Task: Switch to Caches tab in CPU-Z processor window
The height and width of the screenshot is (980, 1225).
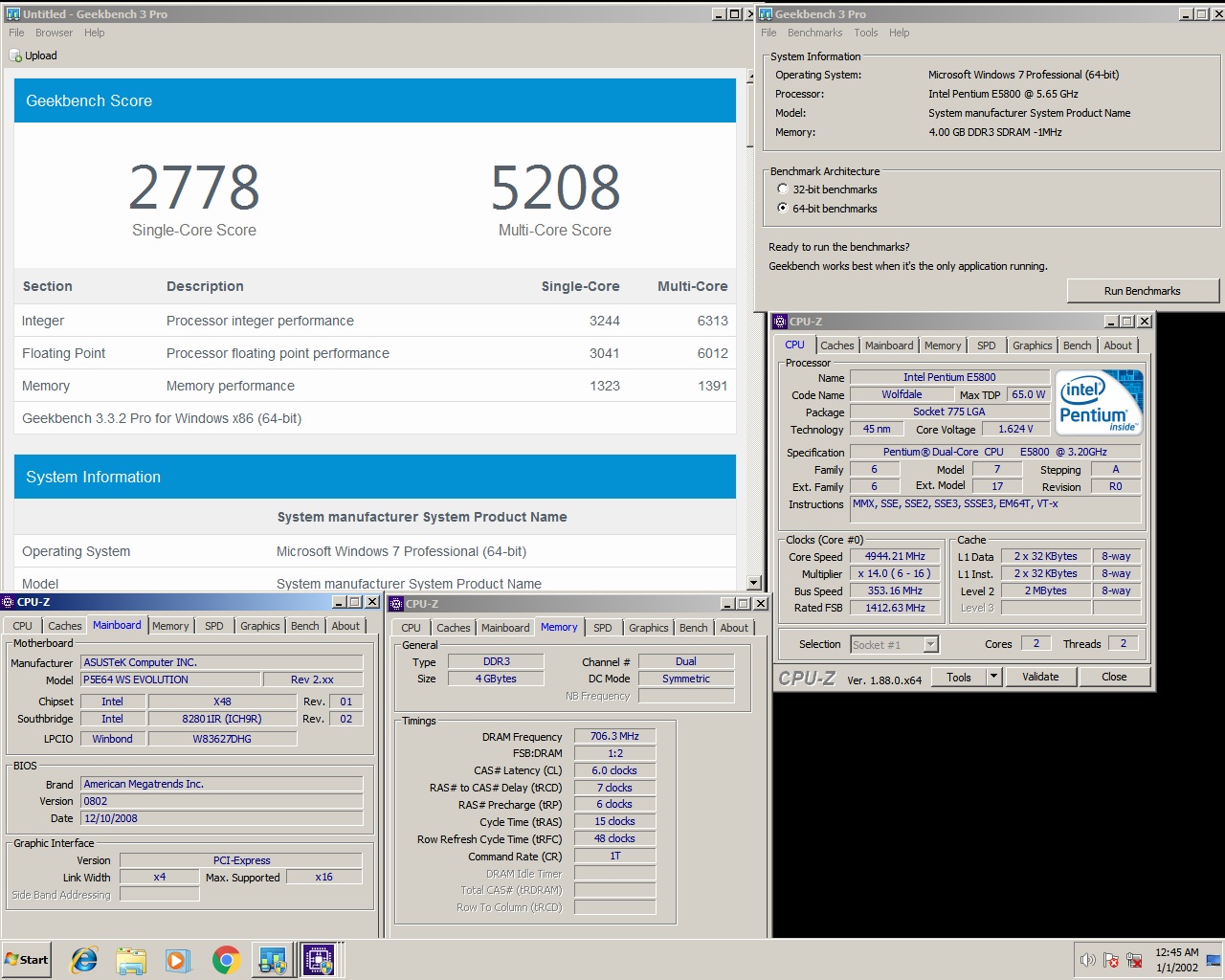Action: tap(836, 345)
